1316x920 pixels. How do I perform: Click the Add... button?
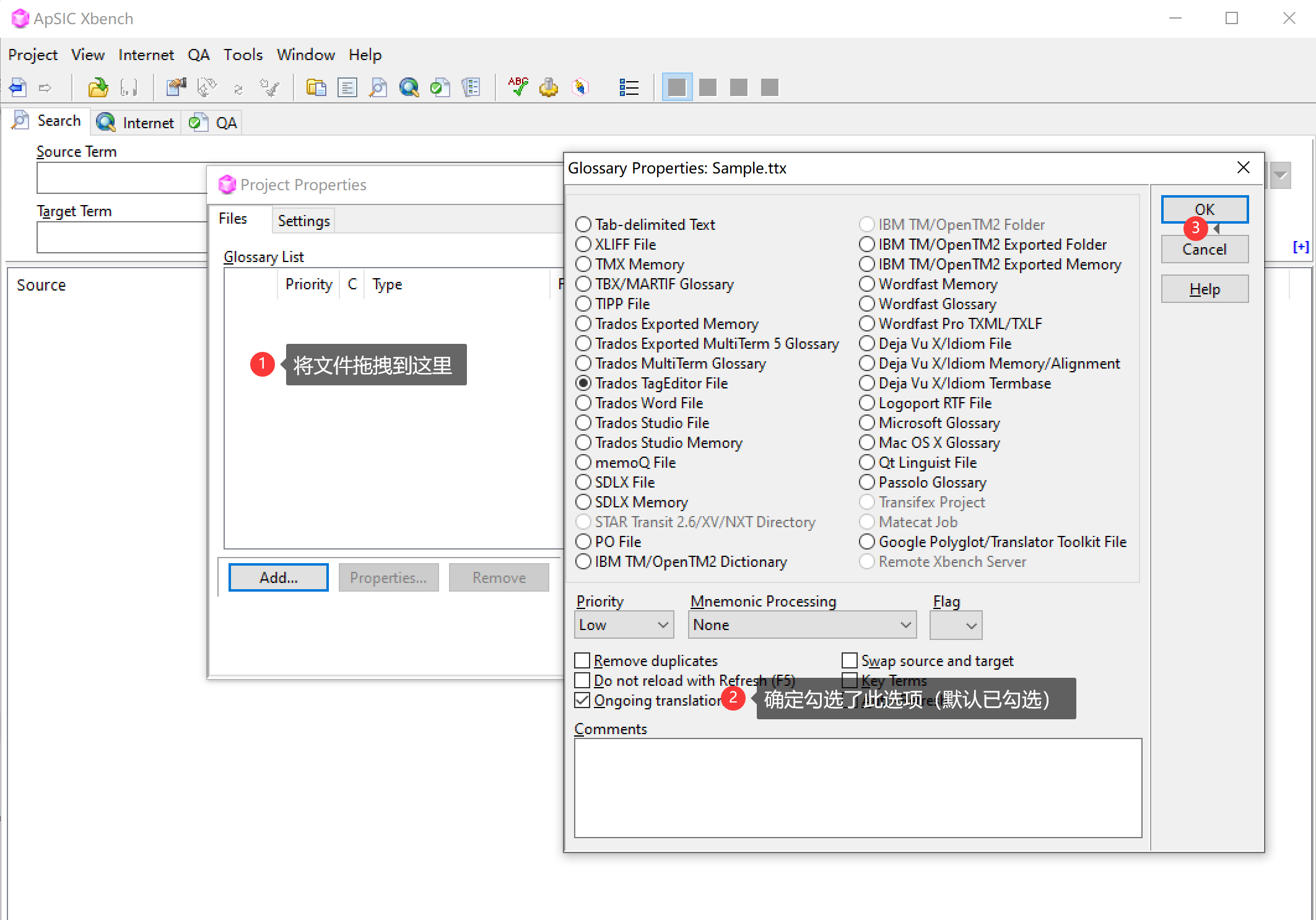coord(278,577)
